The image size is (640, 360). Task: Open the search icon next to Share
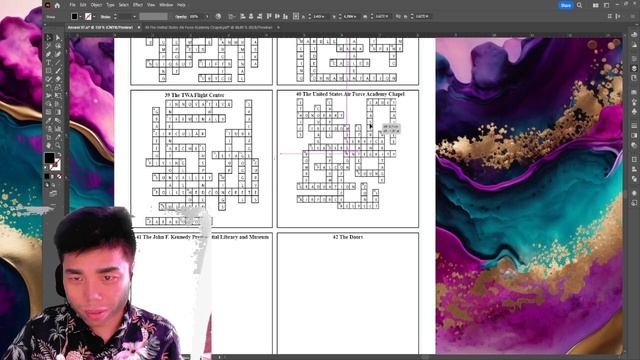[x=579, y=5]
